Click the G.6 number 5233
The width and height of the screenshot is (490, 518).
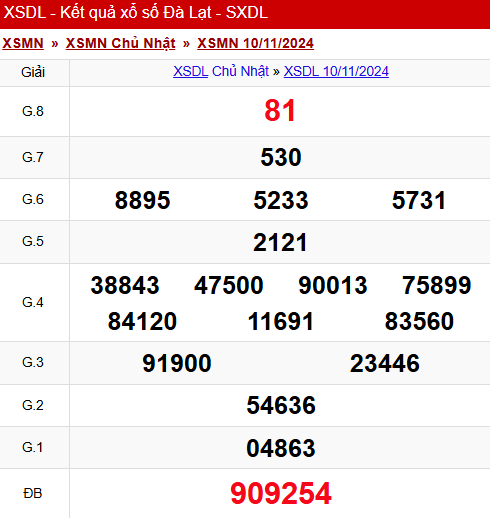(281, 200)
